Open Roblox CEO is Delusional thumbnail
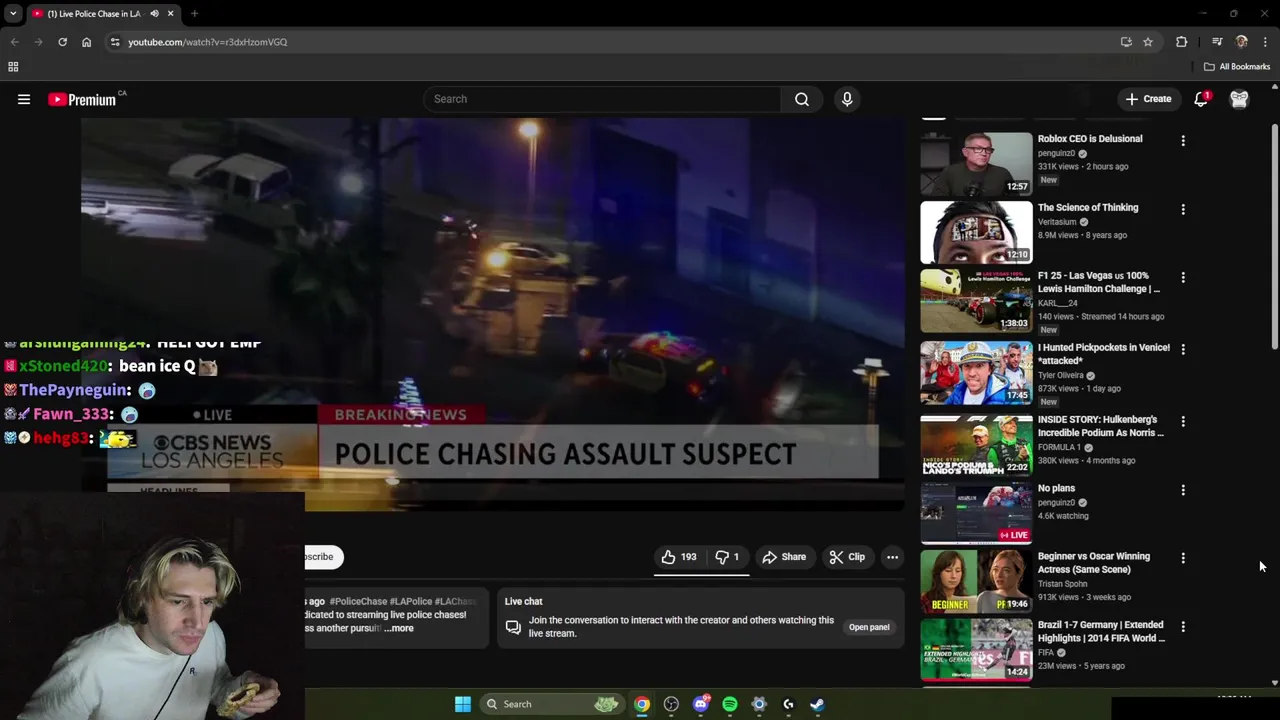1280x720 pixels. [x=976, y=164]
